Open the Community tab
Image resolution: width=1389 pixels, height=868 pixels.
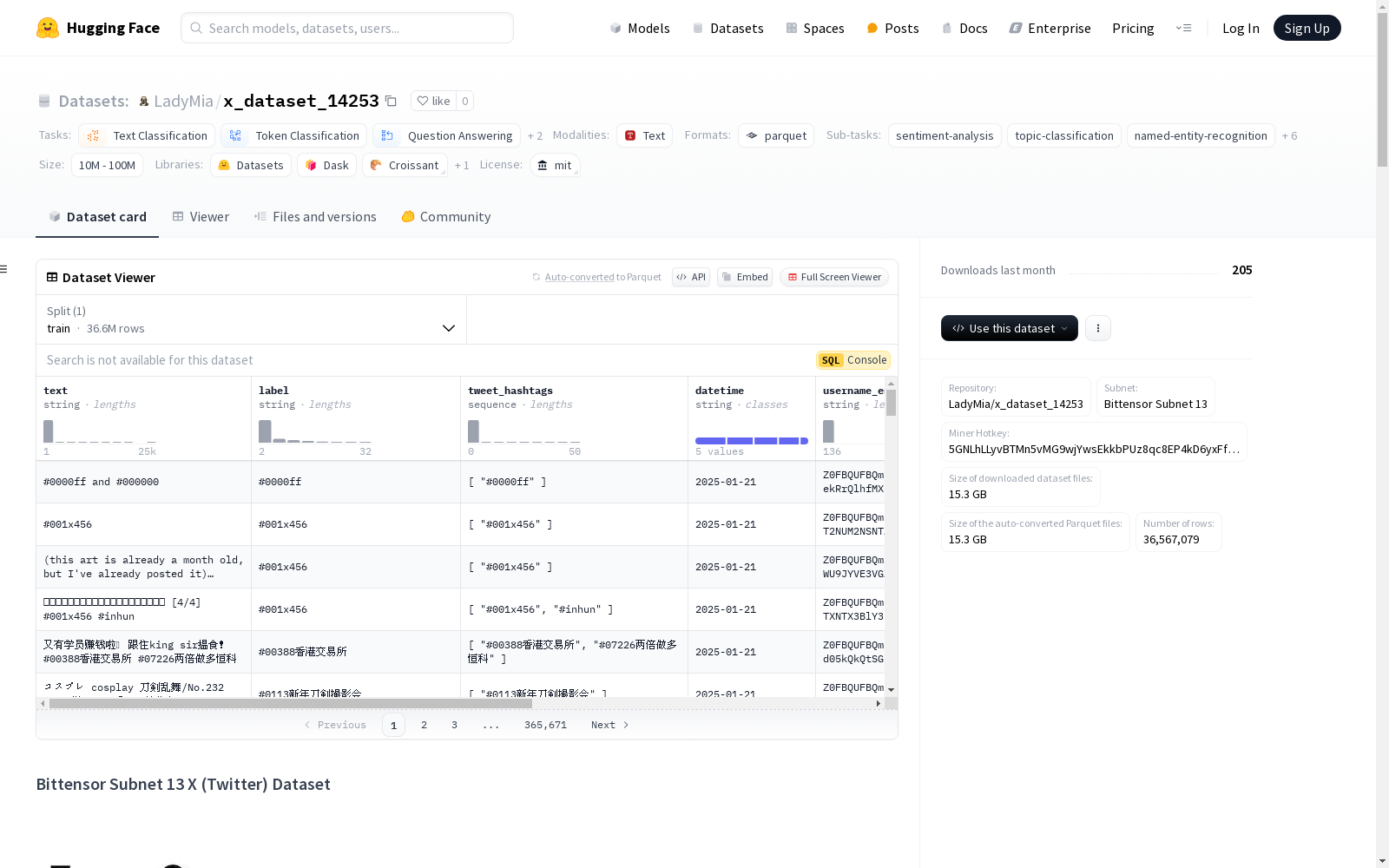pos(446,217)
